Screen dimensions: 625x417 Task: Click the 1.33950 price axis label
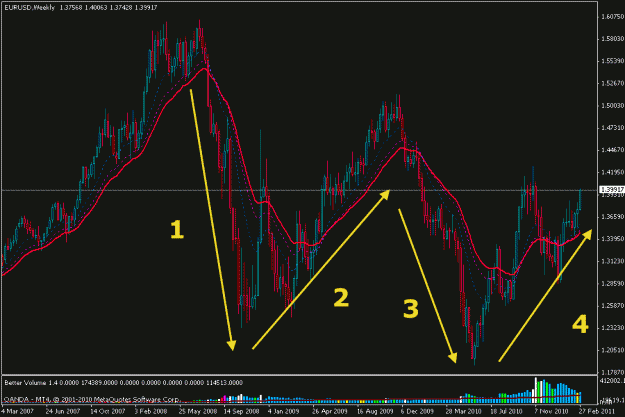(612, 239)
